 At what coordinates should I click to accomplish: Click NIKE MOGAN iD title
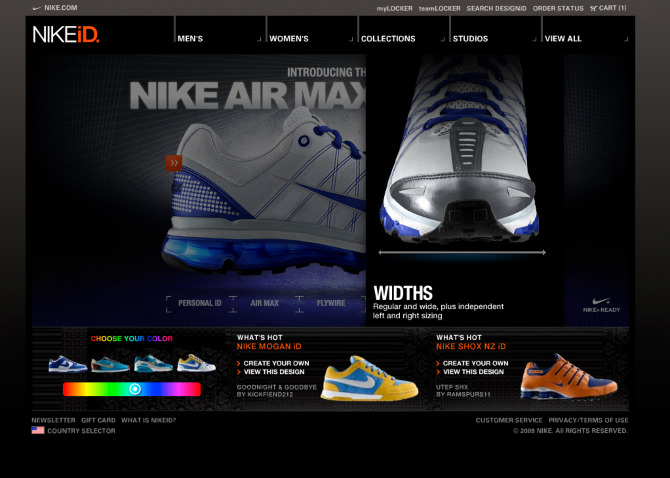coord(269,346)
